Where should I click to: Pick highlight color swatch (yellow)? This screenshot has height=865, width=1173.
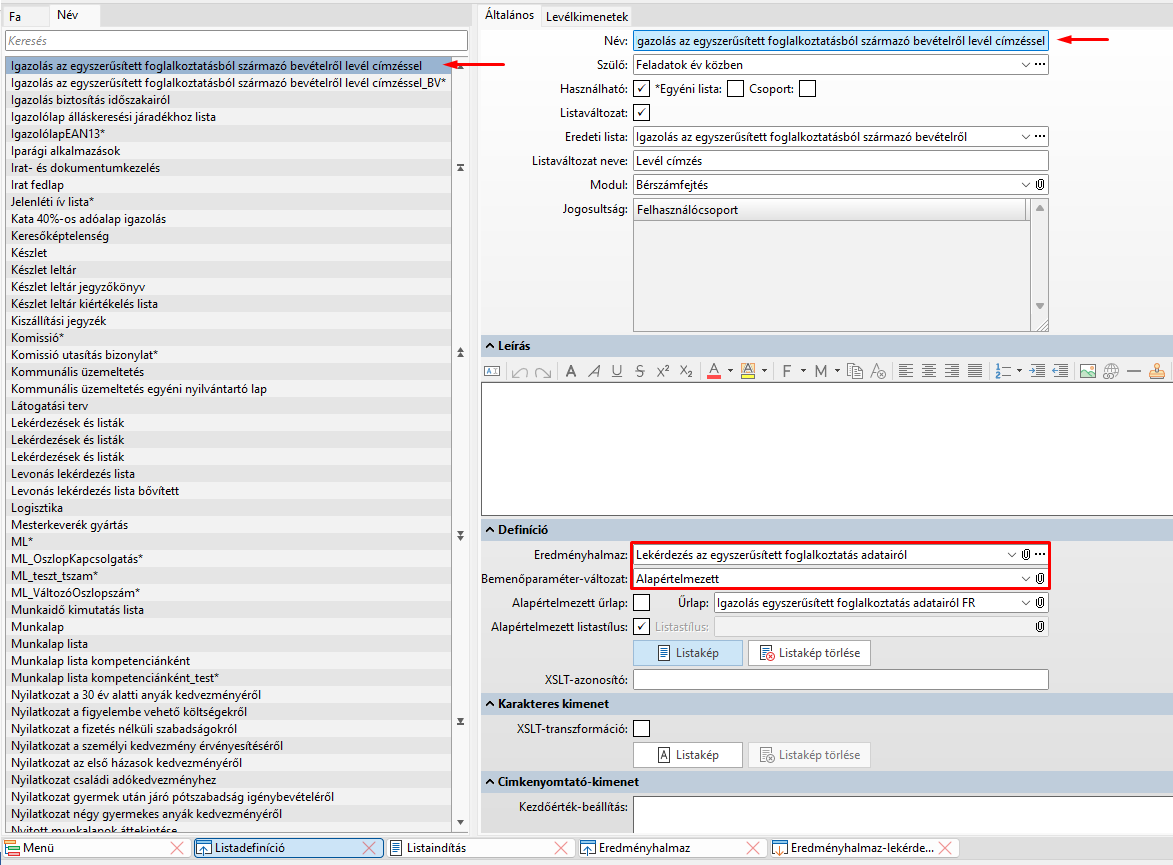[747, 371]
